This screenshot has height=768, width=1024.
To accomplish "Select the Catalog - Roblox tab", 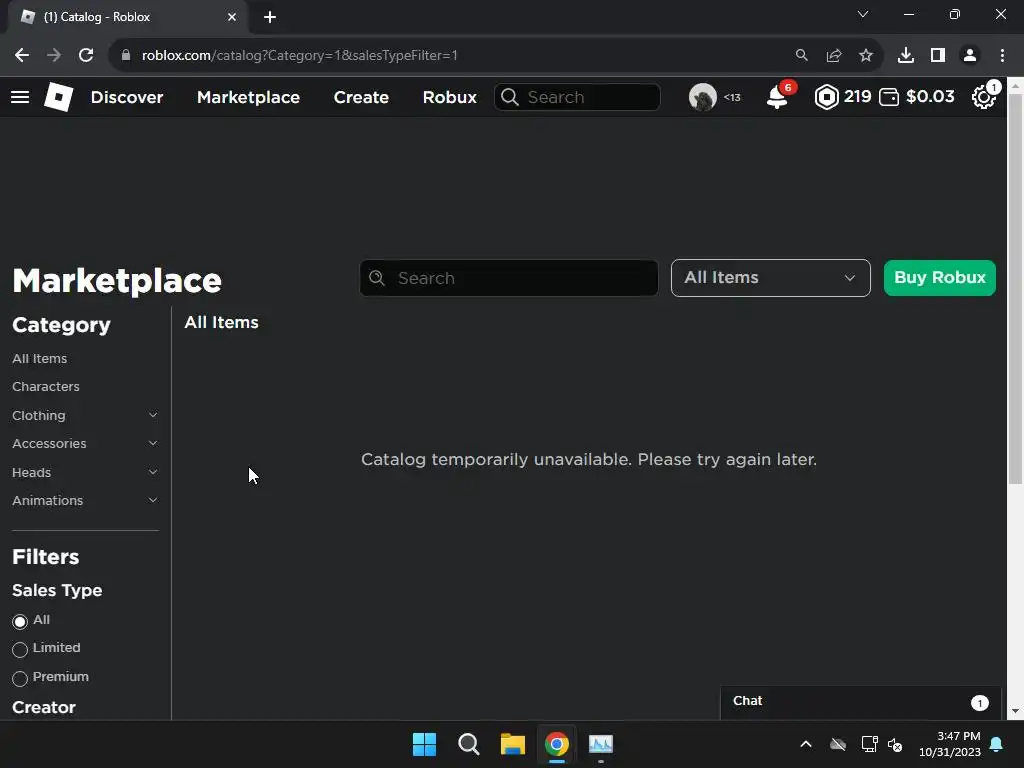I will 127,17.
